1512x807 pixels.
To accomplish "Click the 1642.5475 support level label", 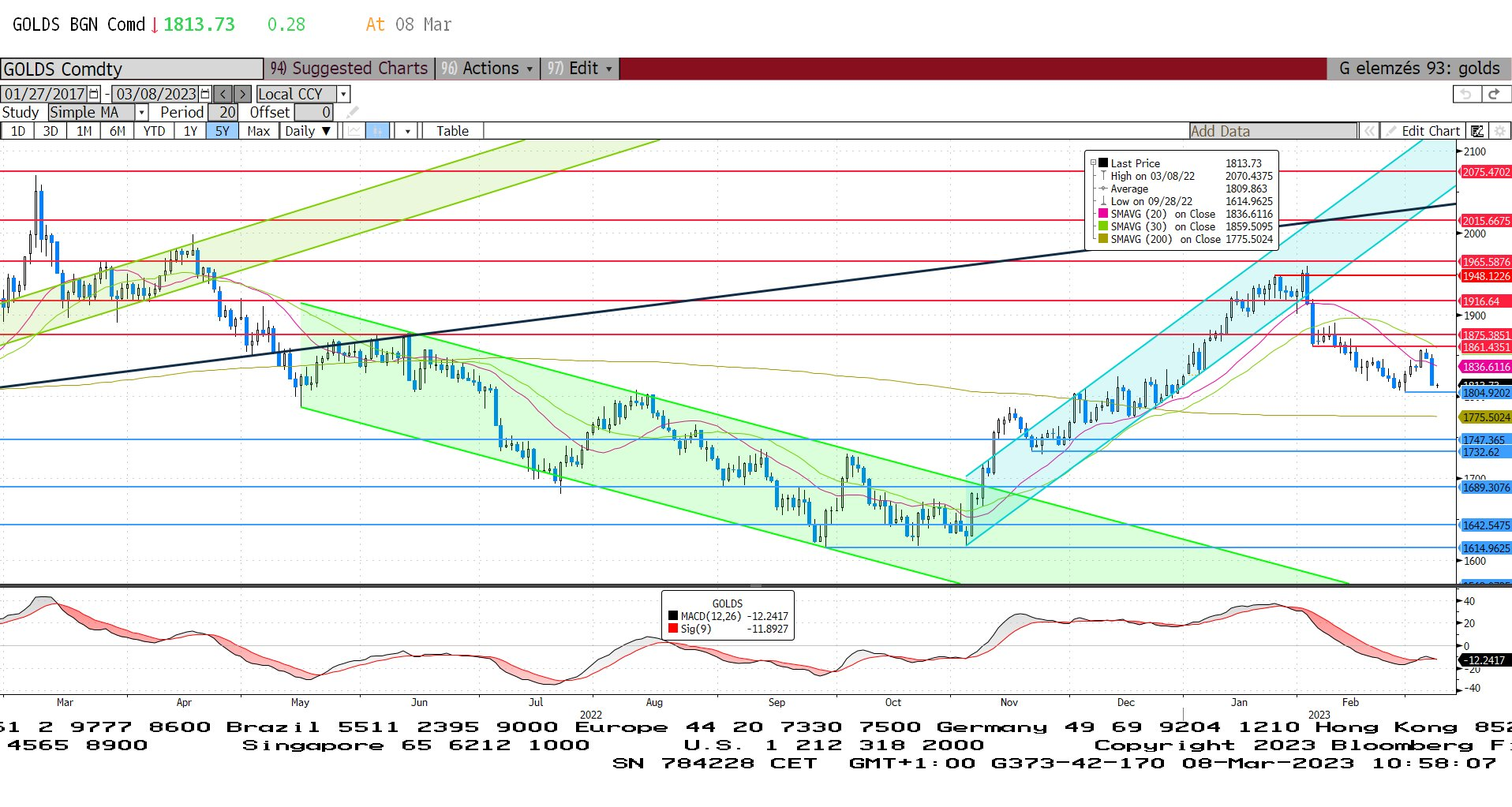I will tap(1485, 525).
